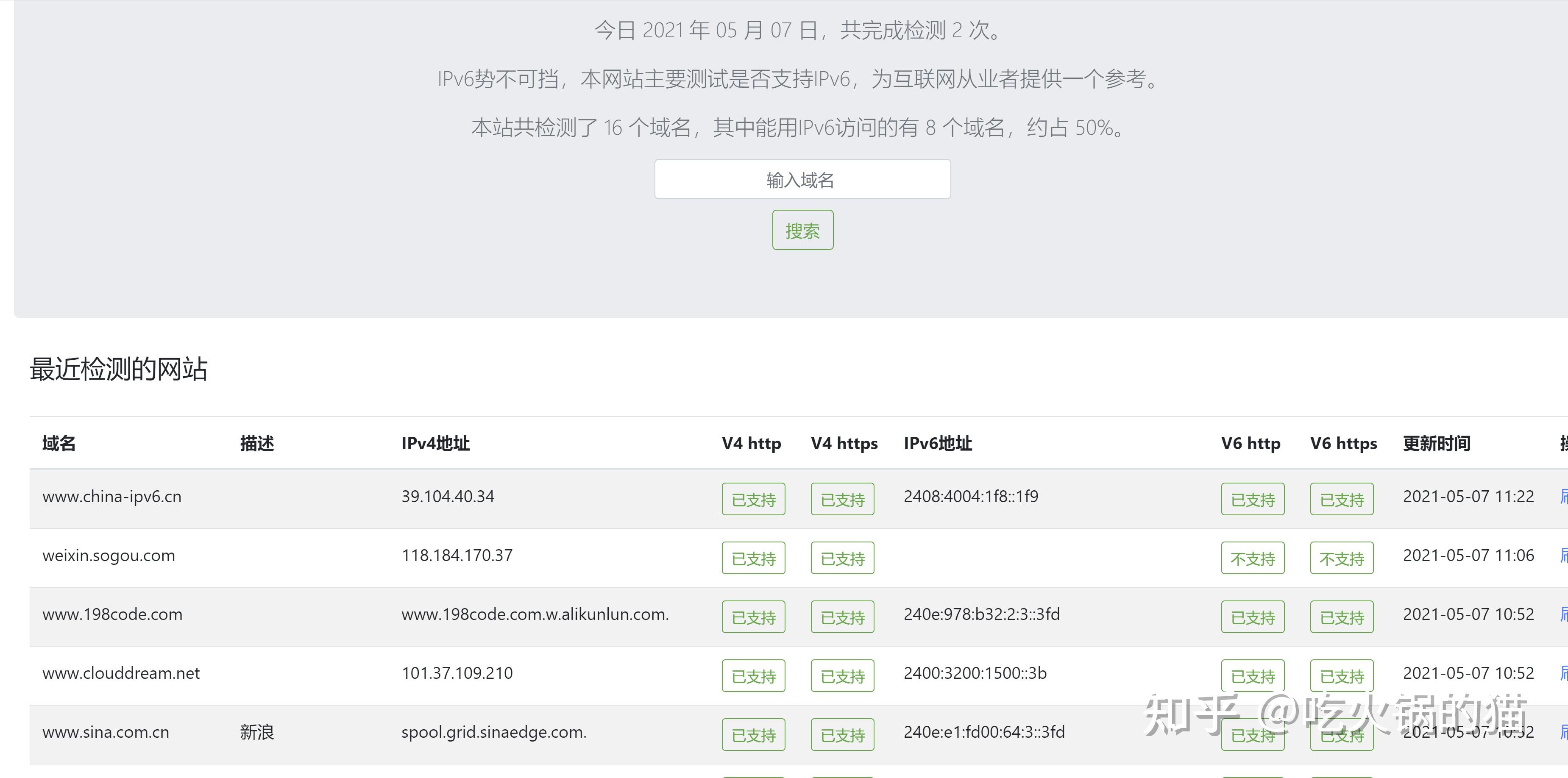Click the V6 https 不支持 badge for weixin.sogou.com
1568x778 pixels.
coord(1342,557)
